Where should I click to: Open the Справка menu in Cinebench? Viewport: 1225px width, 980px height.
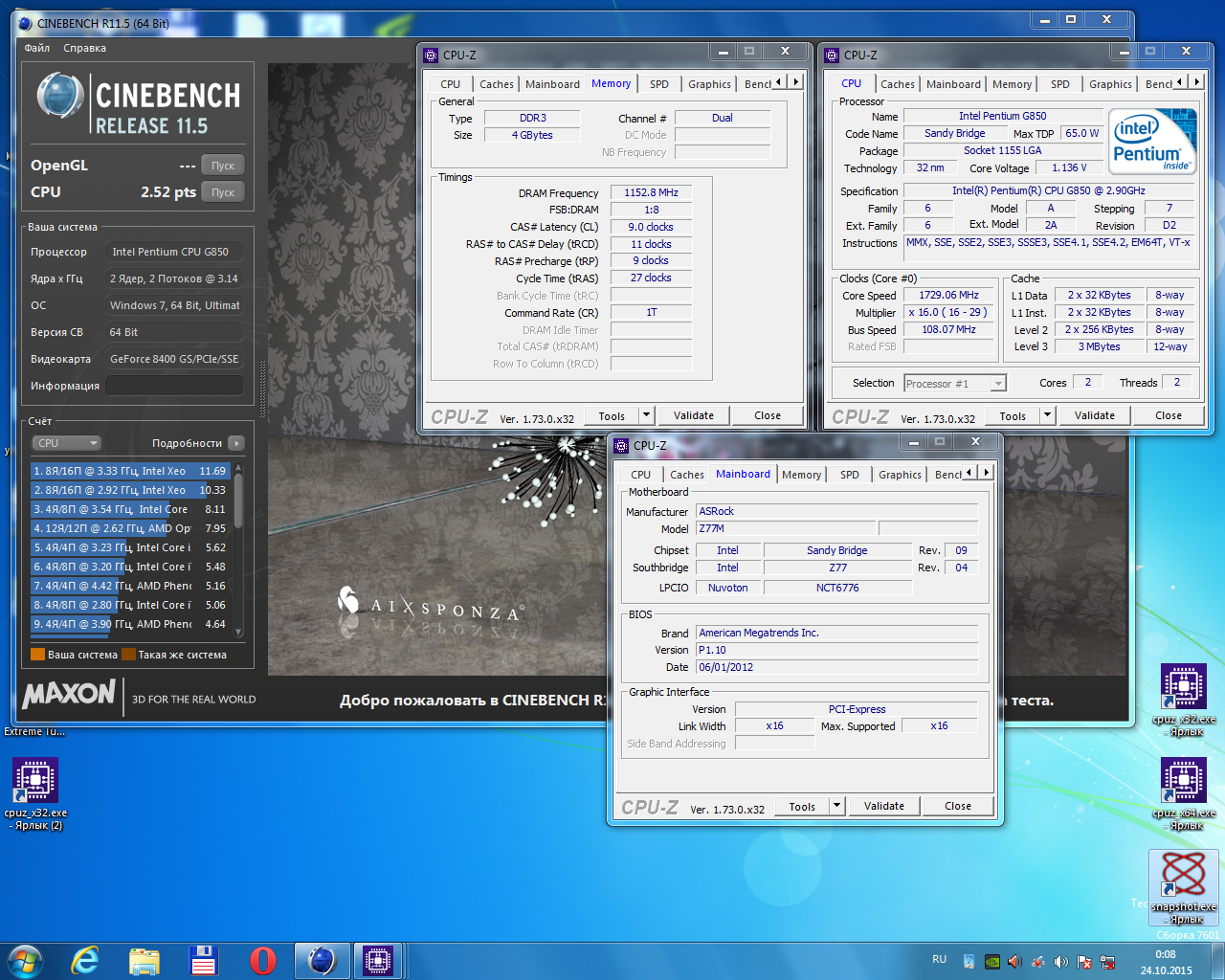point(85,48)
